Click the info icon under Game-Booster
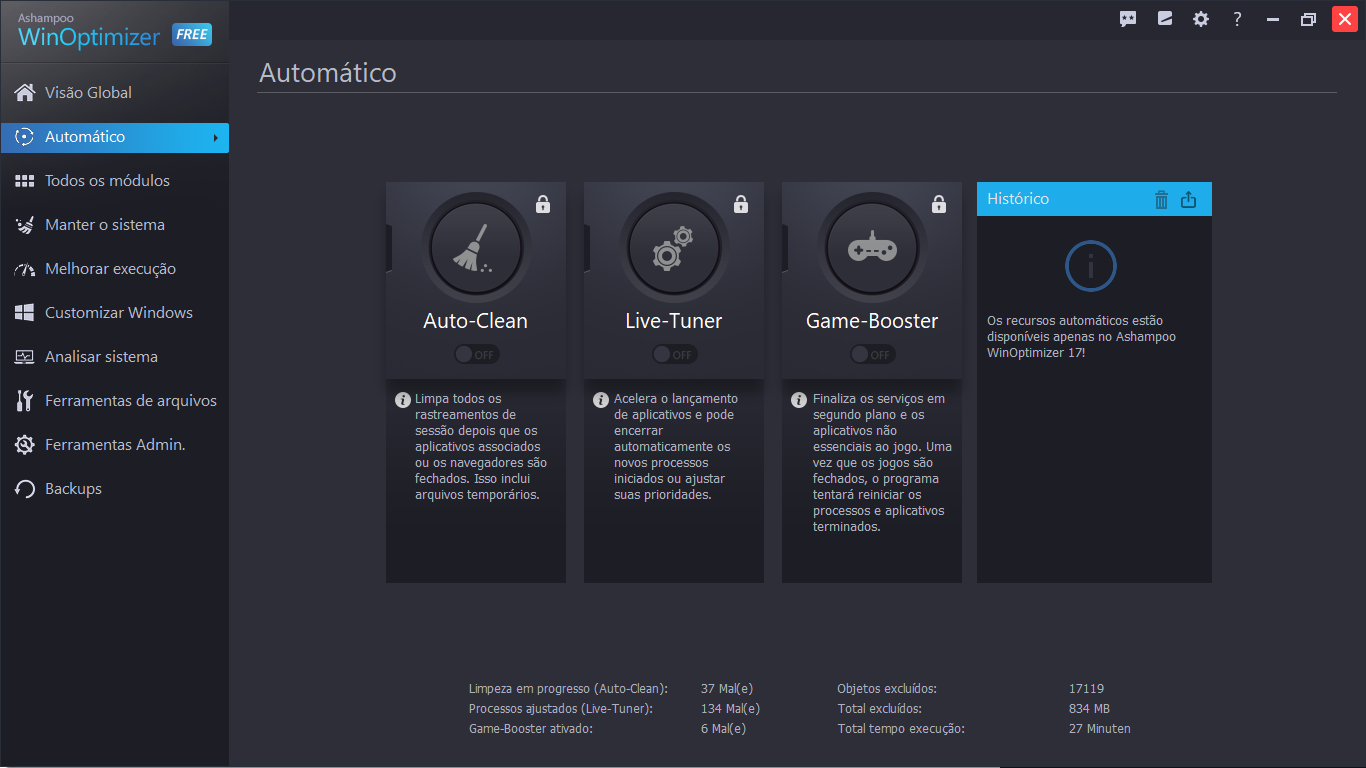 click(x=799, y=400)
